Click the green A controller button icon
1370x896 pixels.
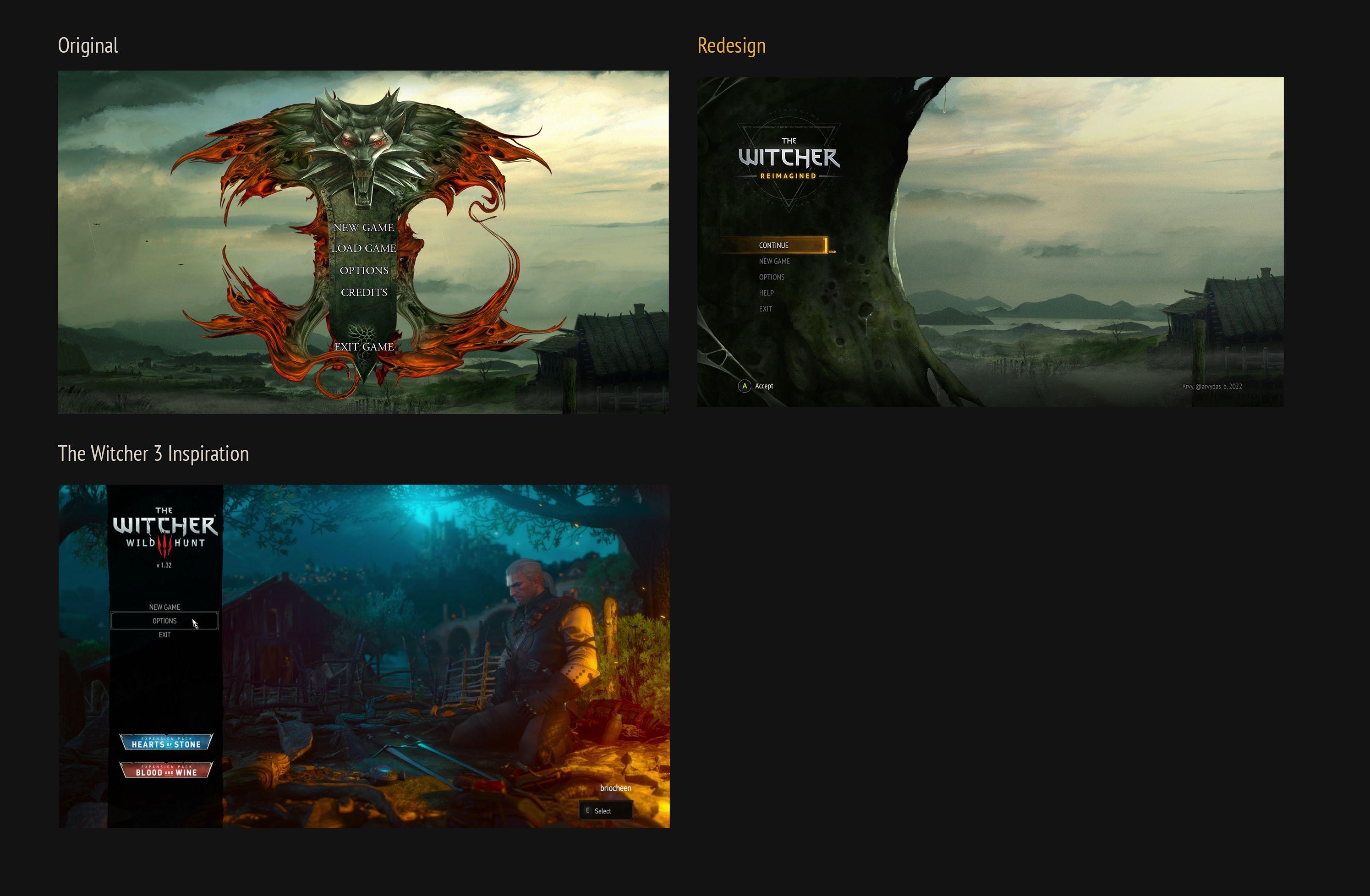(x=744, y=386)
